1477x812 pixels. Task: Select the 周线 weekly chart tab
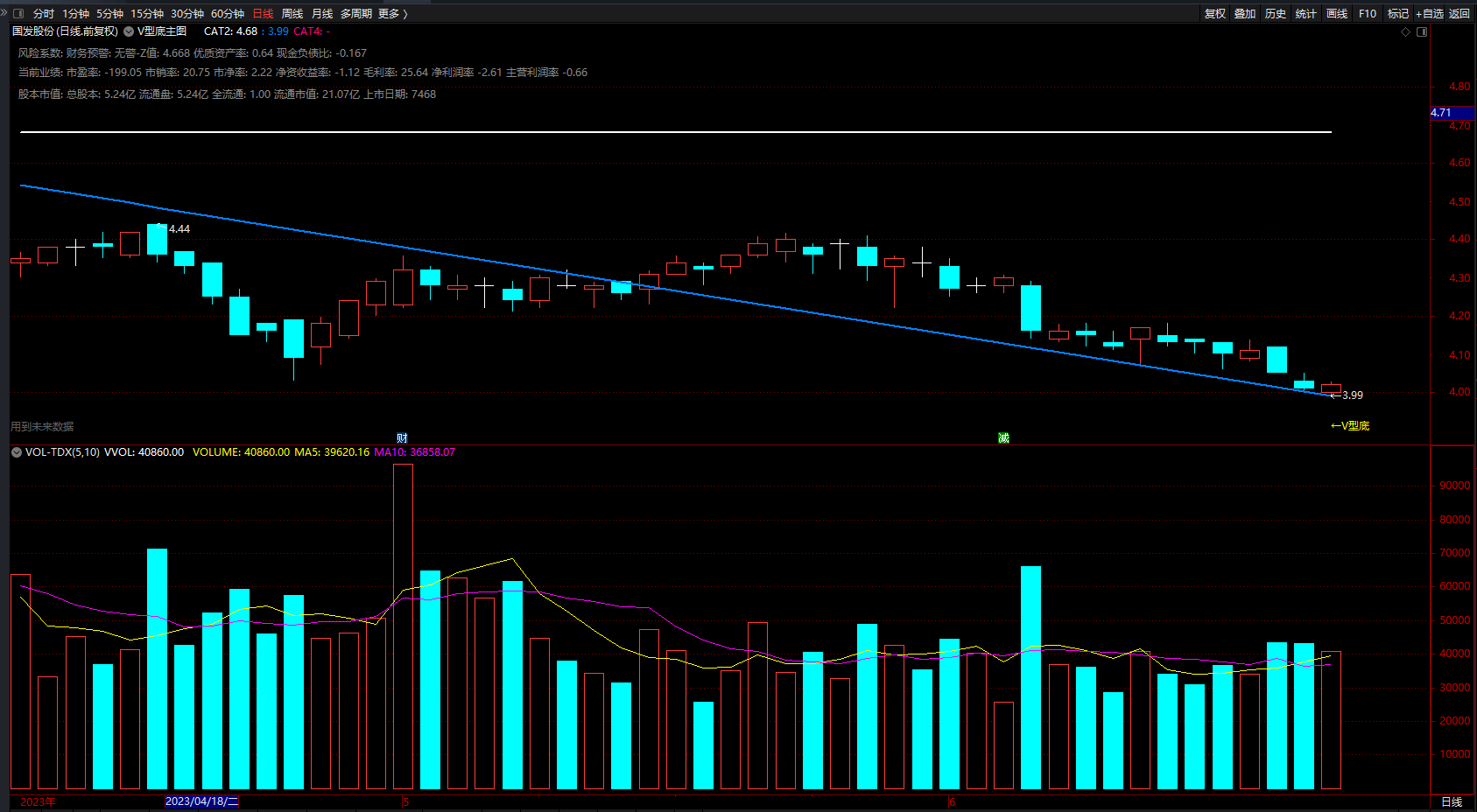[x=292, y=13]
